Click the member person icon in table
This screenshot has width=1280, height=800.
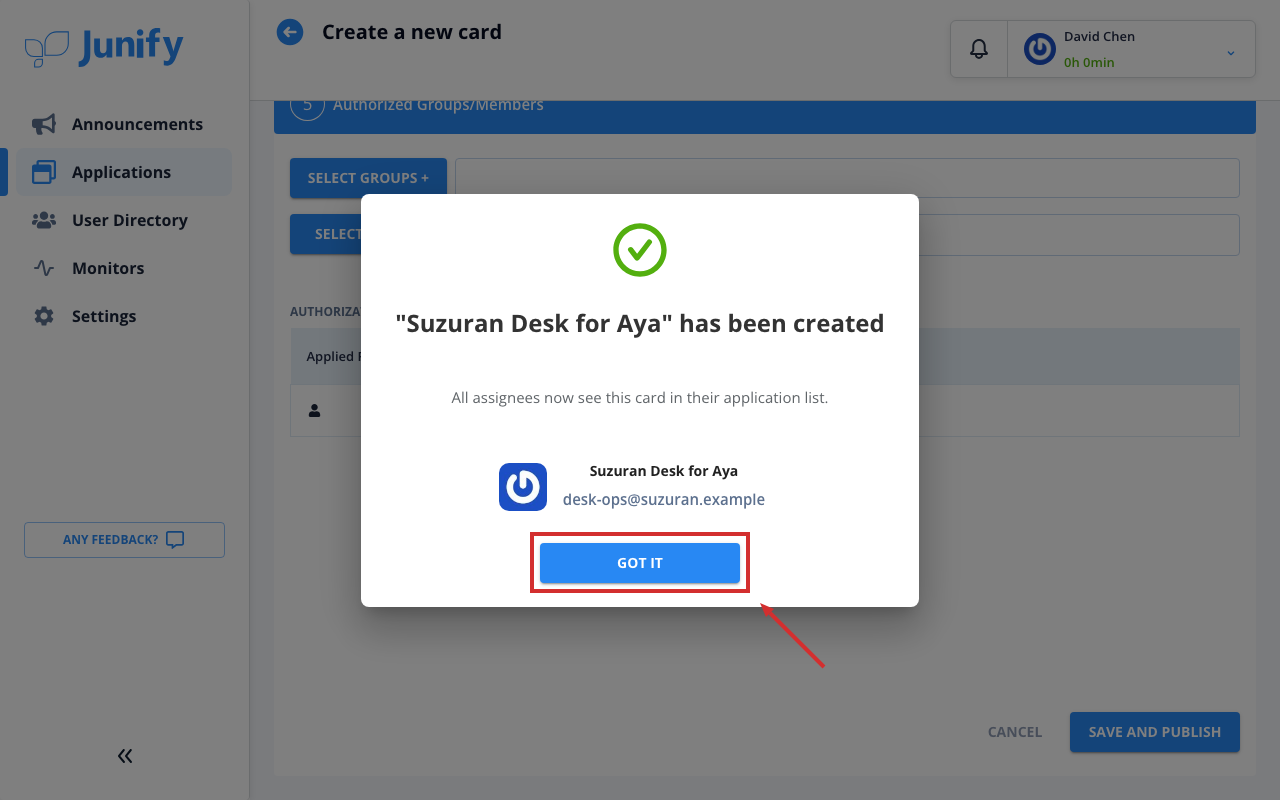(x=314, y=410)
